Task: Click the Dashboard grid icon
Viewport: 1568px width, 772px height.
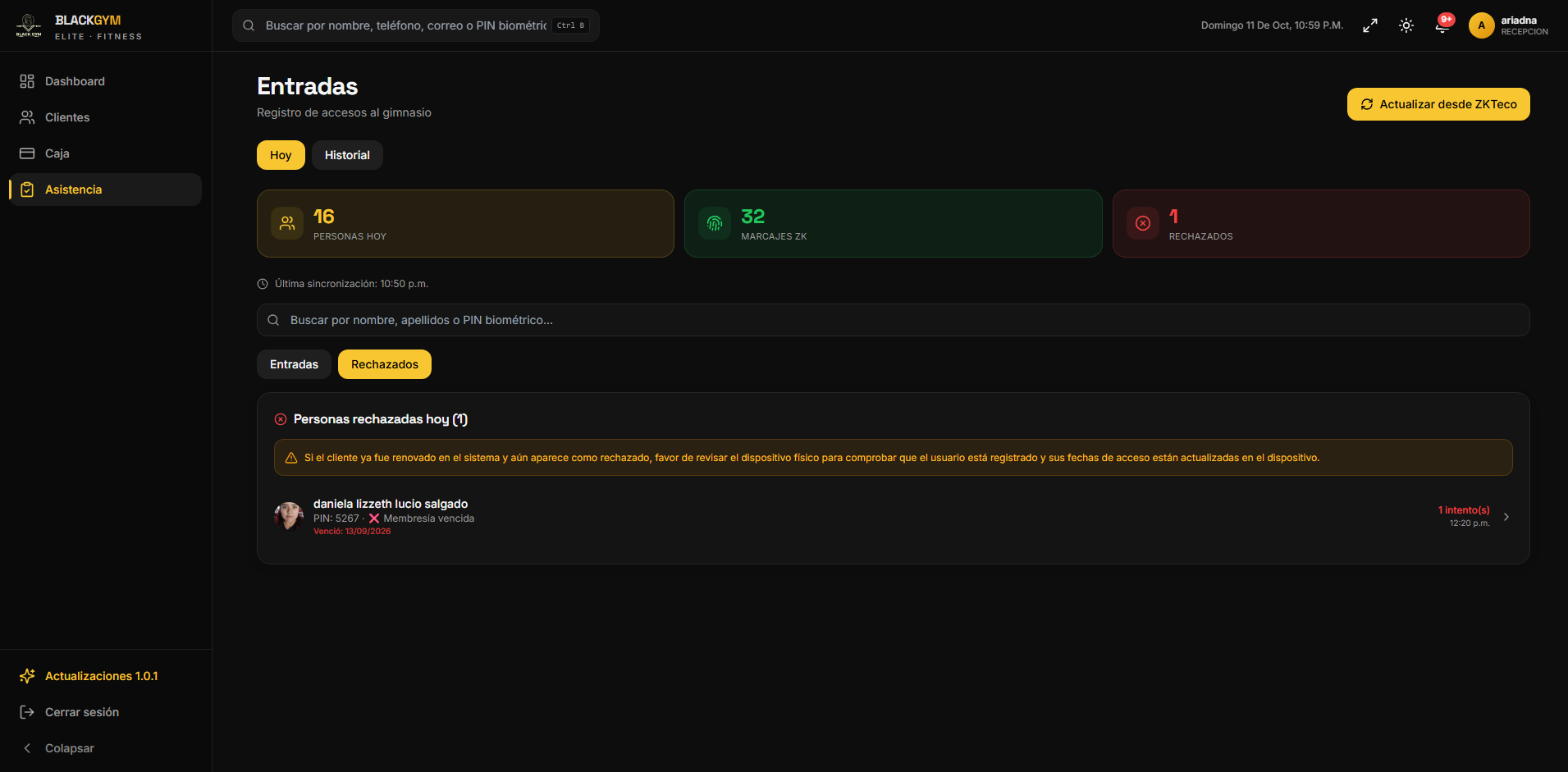Action: (27, 81)
